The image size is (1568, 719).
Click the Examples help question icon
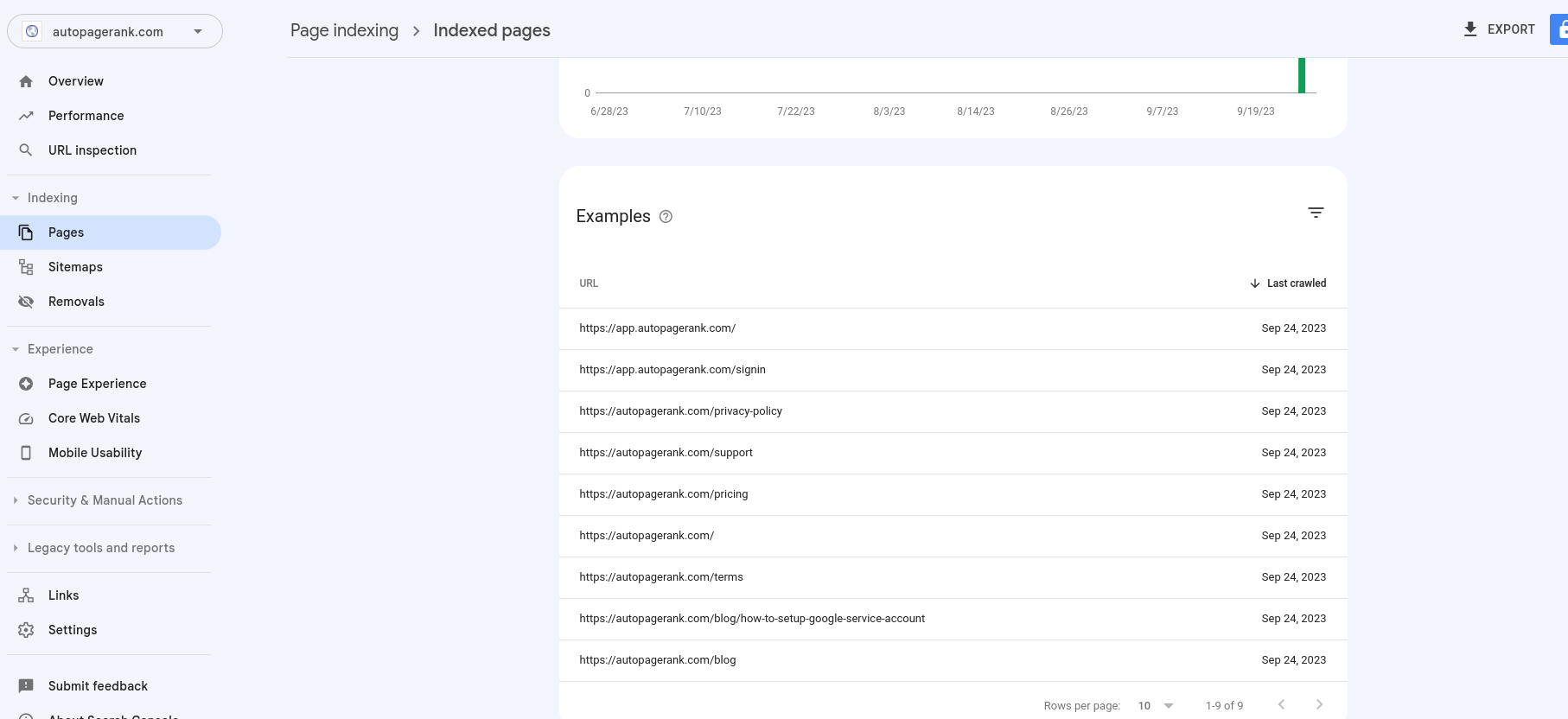pos(666,217)
